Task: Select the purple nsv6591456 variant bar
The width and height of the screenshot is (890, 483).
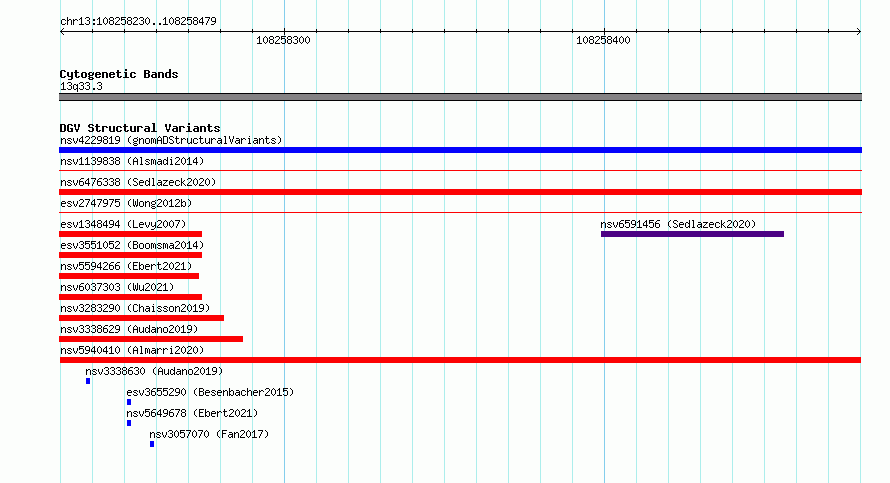Action: 692,234
